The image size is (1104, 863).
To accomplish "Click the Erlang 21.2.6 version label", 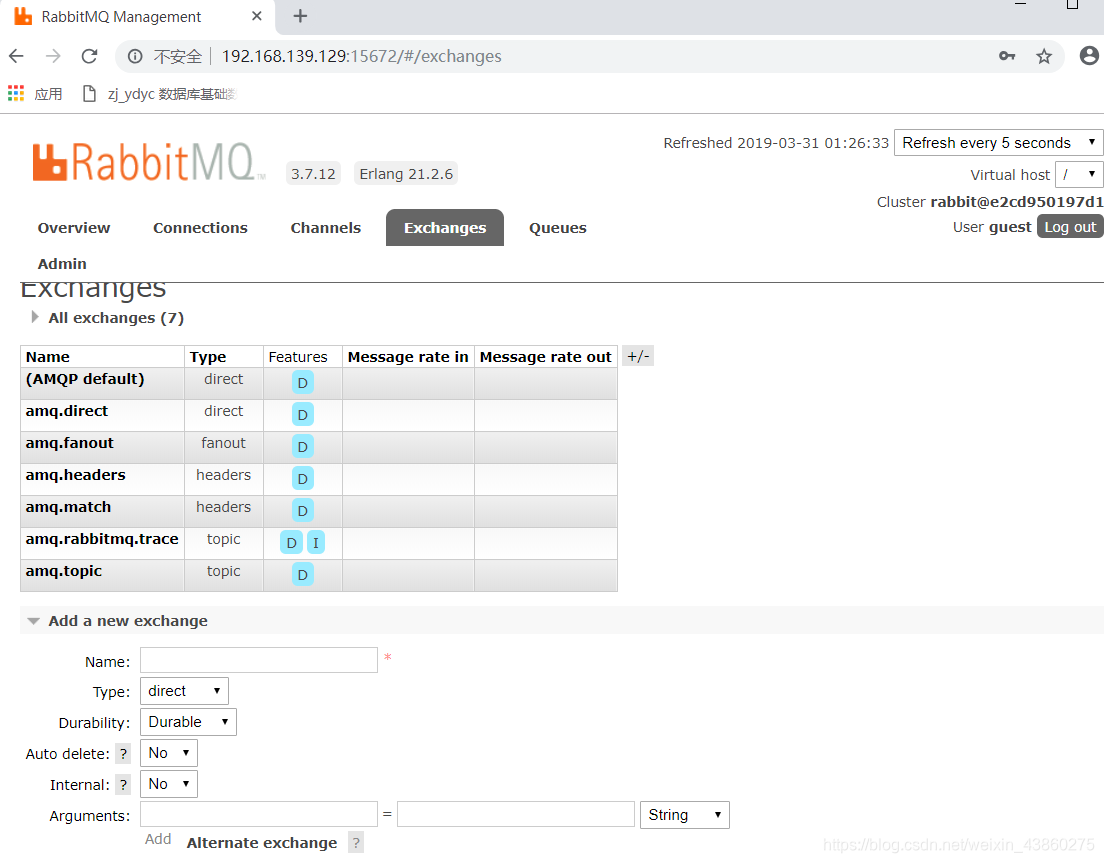I will tap(406, 174).
